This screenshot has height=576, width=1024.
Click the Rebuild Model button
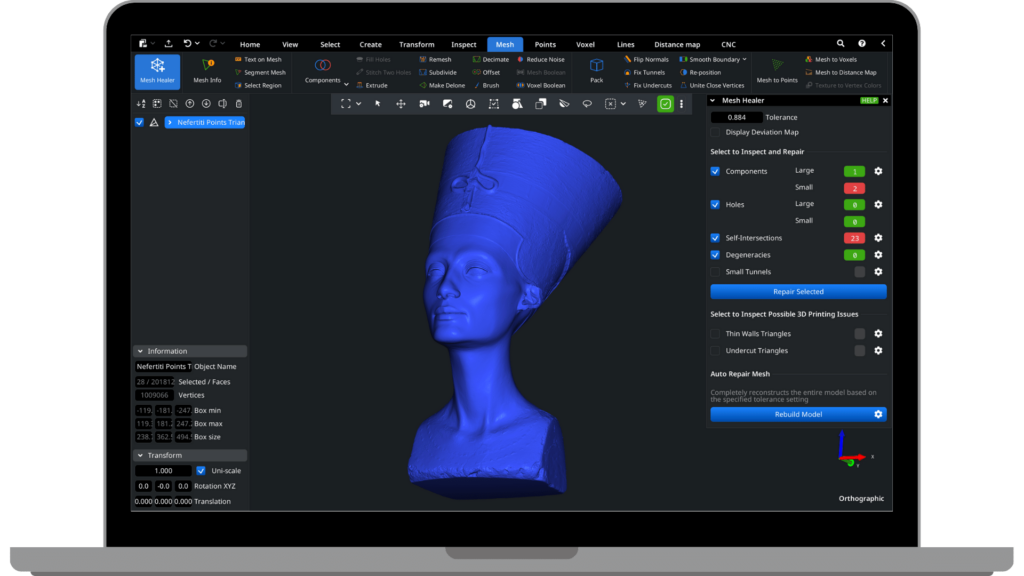pyautogui.click(x=798, y=414)
